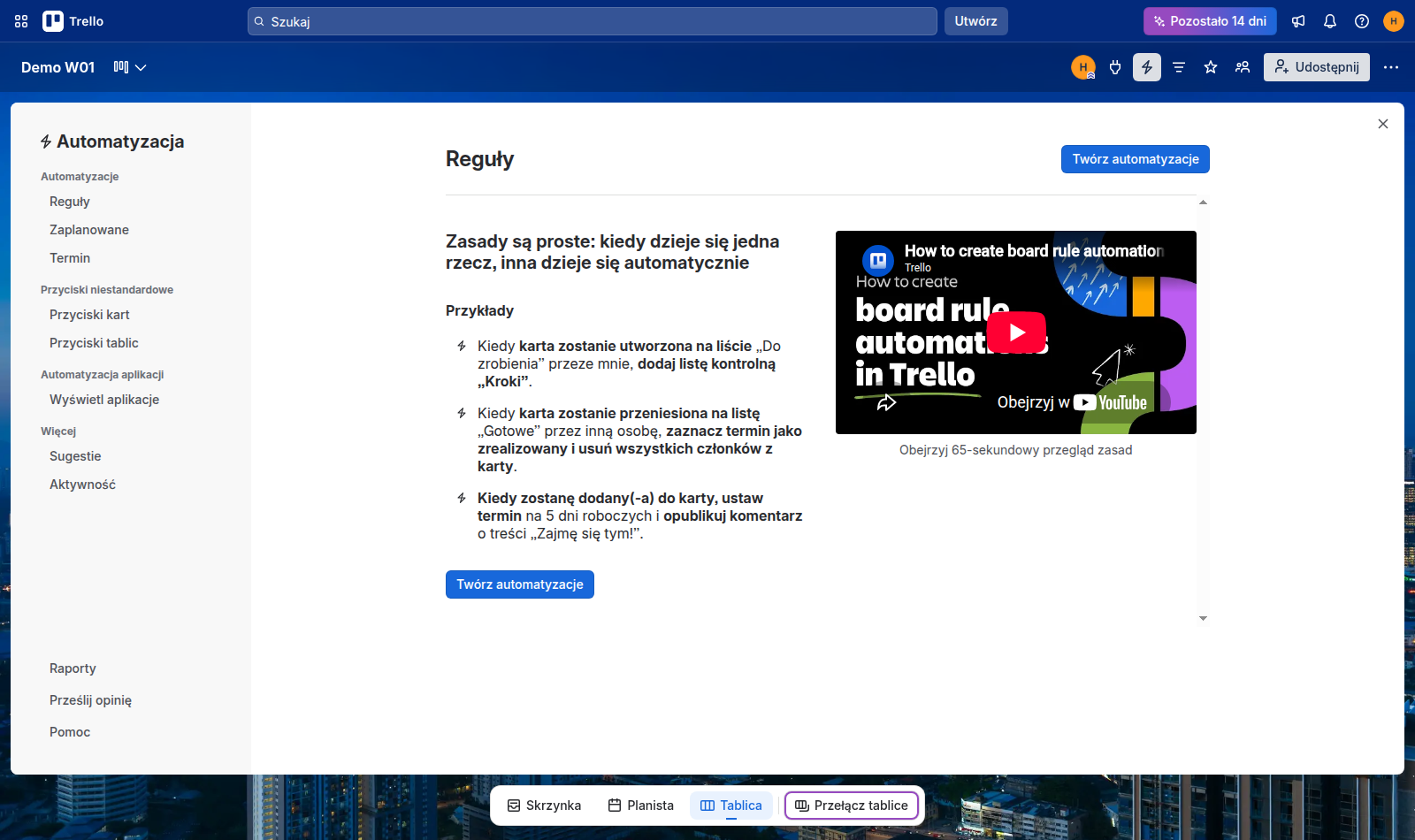Open Przyciski kart in sidebar

[x=89, y=315]
